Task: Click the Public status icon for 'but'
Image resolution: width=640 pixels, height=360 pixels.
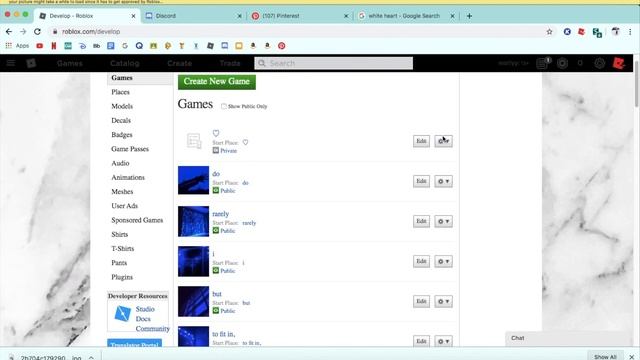Action: click(216, 310)
